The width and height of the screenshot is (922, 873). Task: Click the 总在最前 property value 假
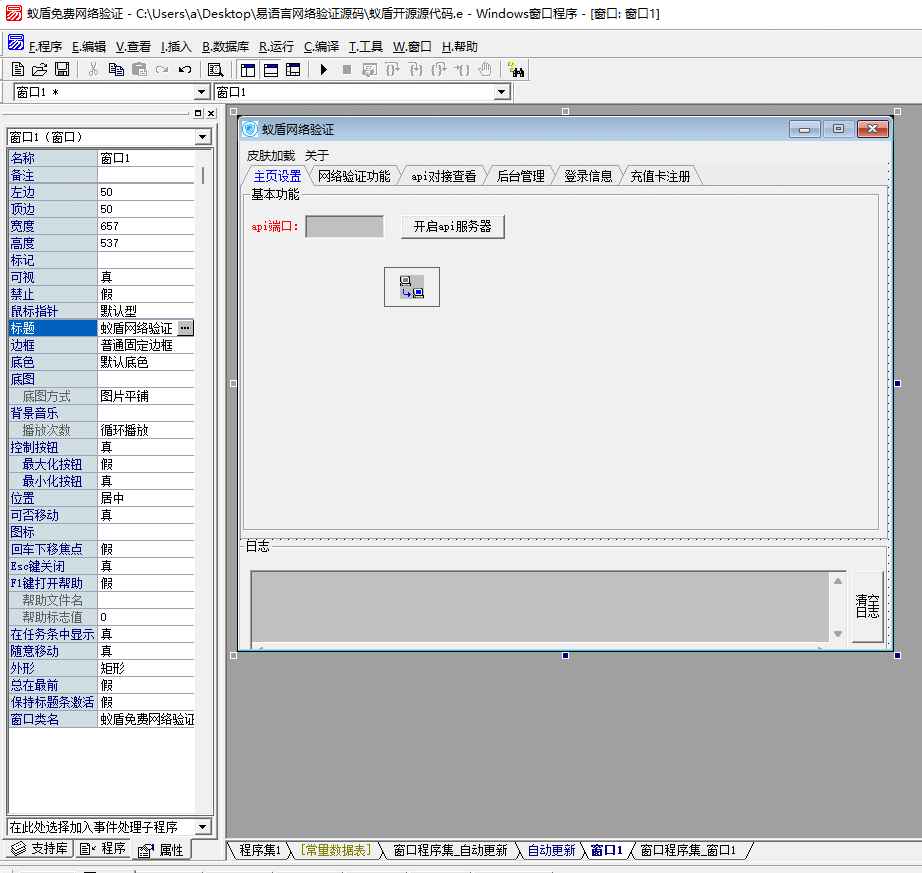click(146, 685)
